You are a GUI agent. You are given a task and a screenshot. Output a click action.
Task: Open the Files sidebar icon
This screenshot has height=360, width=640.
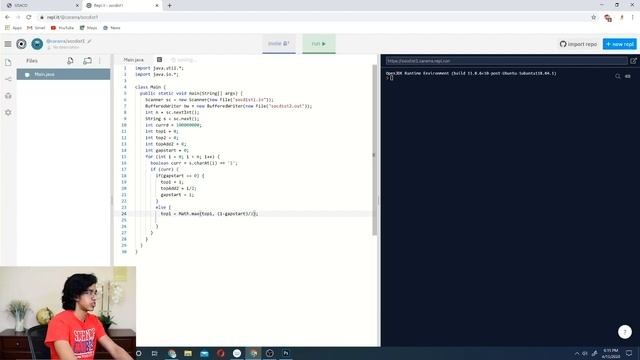[8, 62]
